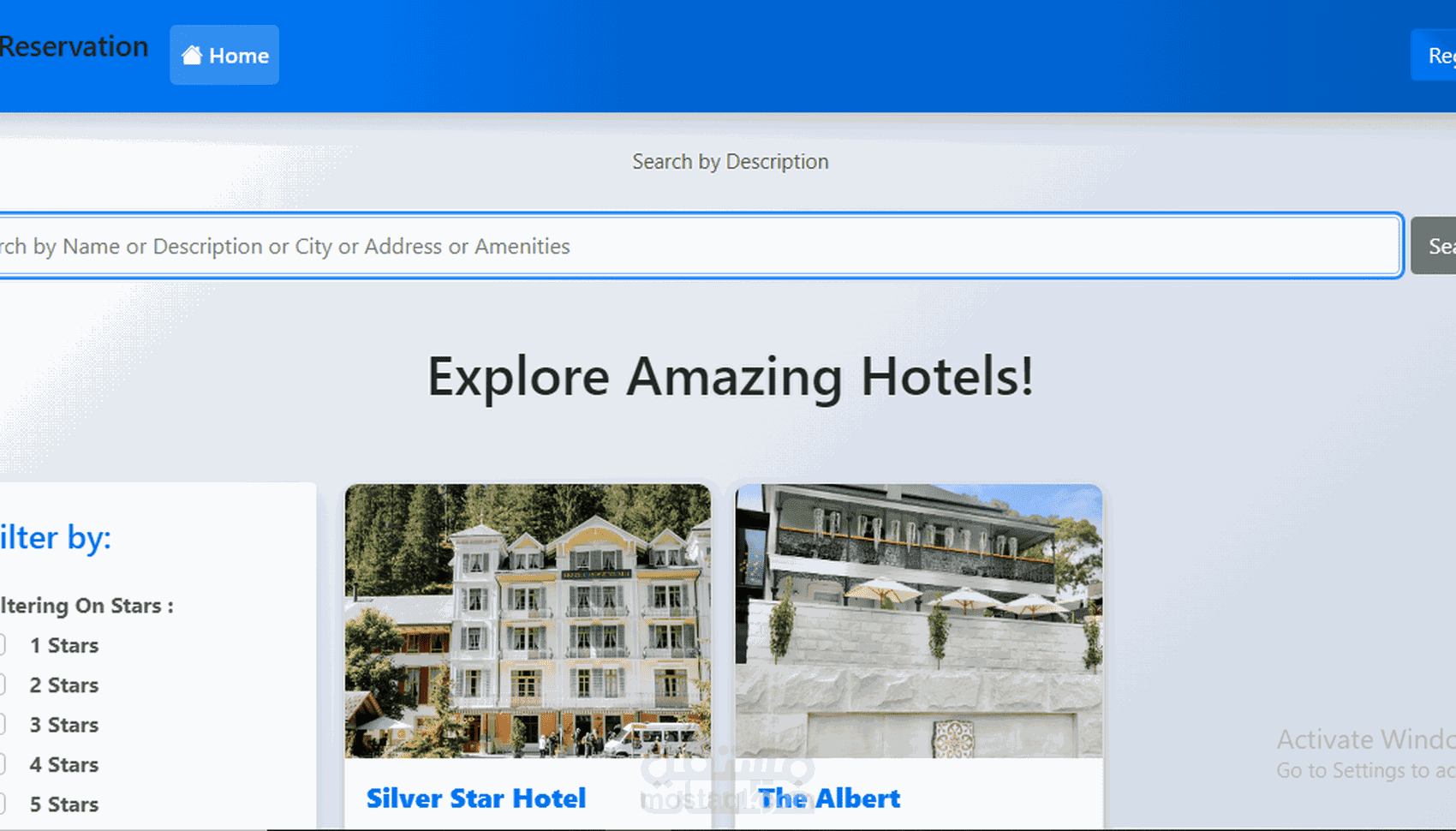Select the Search by Description label
Image resolution: width=1456 pixels, height=831 pixels.
tap(731, 161)
